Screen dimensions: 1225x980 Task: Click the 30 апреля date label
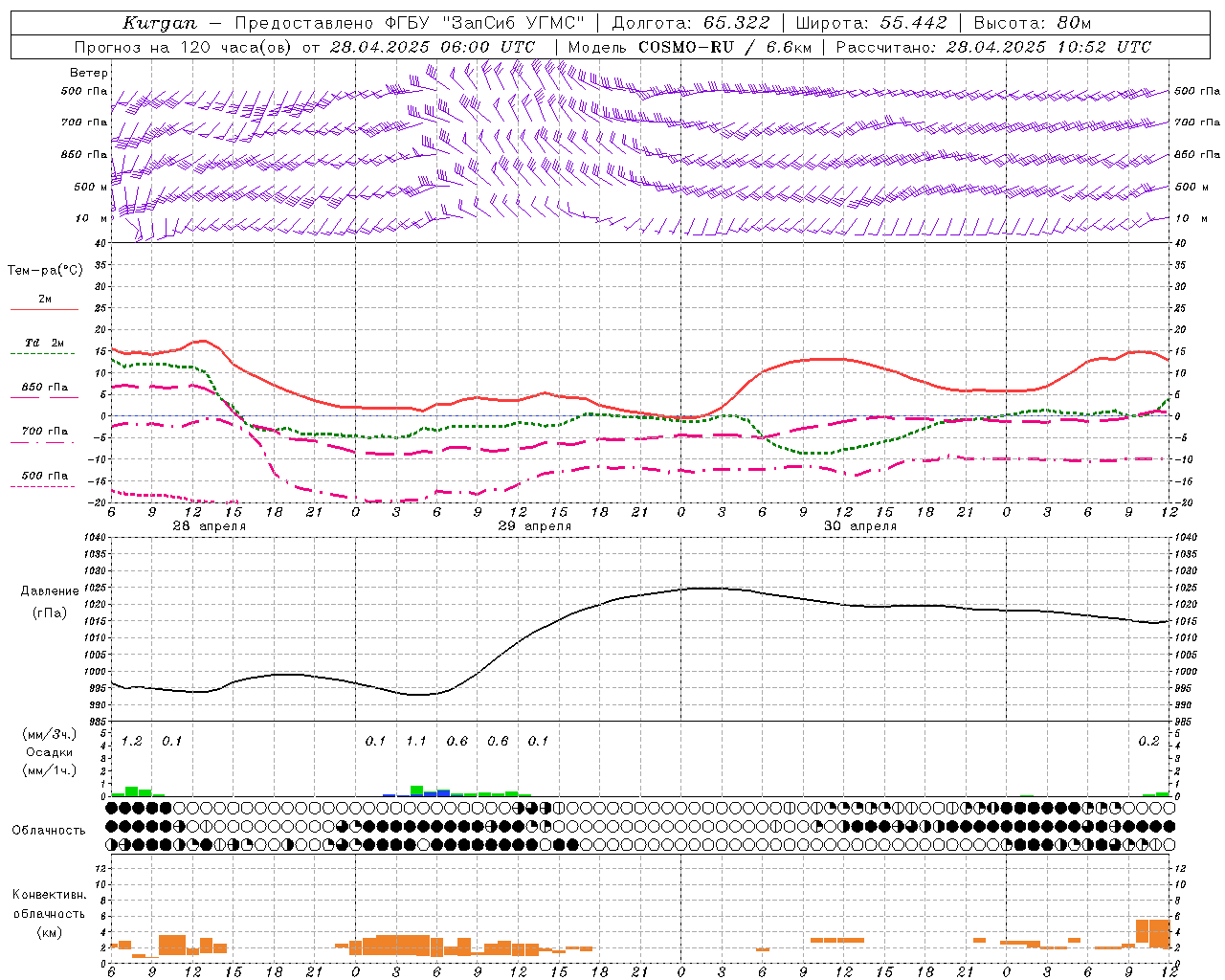point(860,526)
